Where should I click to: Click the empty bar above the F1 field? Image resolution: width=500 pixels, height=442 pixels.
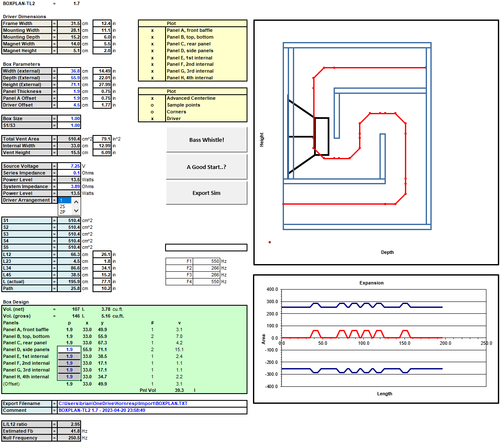[206, 248]
